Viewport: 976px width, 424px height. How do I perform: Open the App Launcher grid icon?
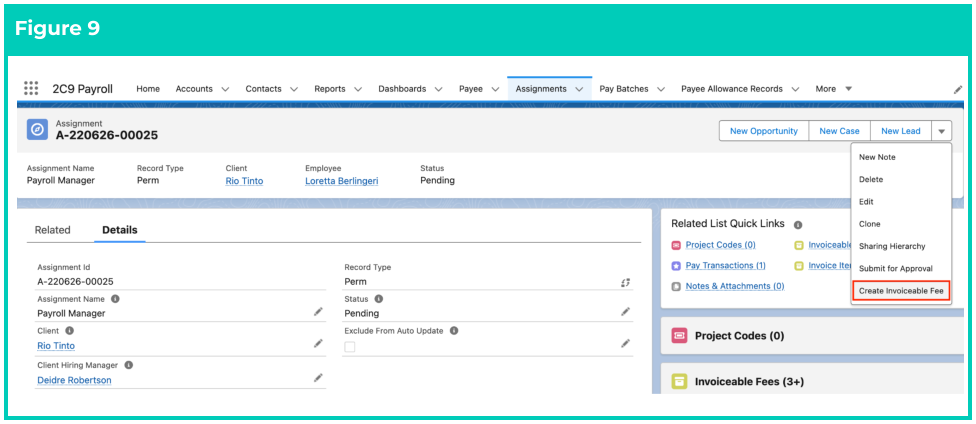(31, 88)
